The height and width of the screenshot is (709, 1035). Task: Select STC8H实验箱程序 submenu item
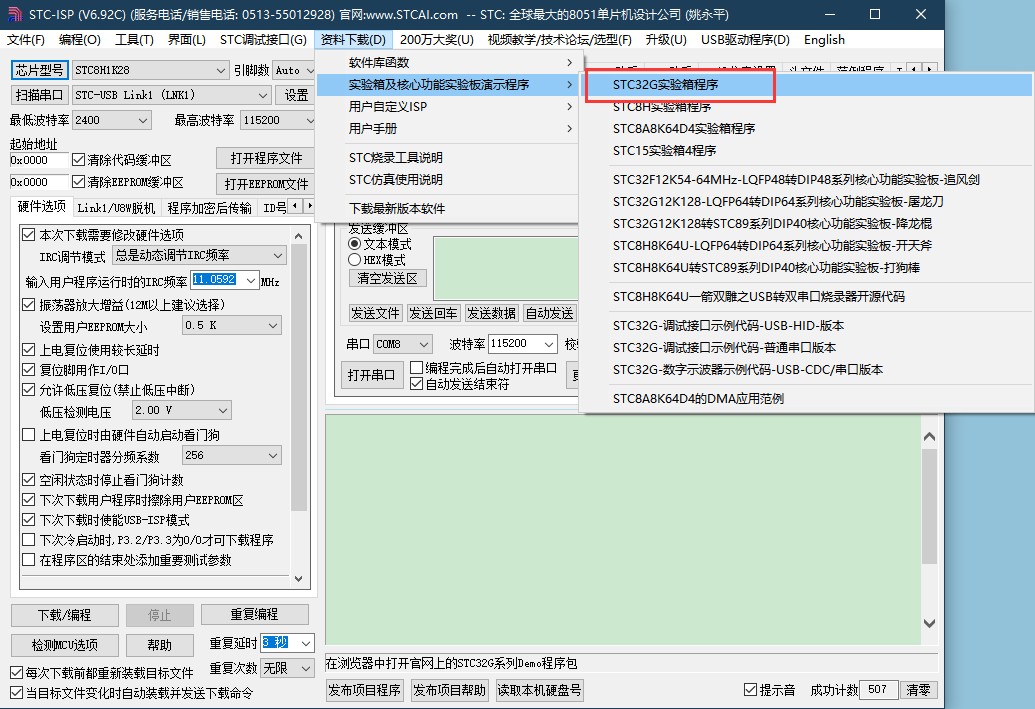point(807,106)
